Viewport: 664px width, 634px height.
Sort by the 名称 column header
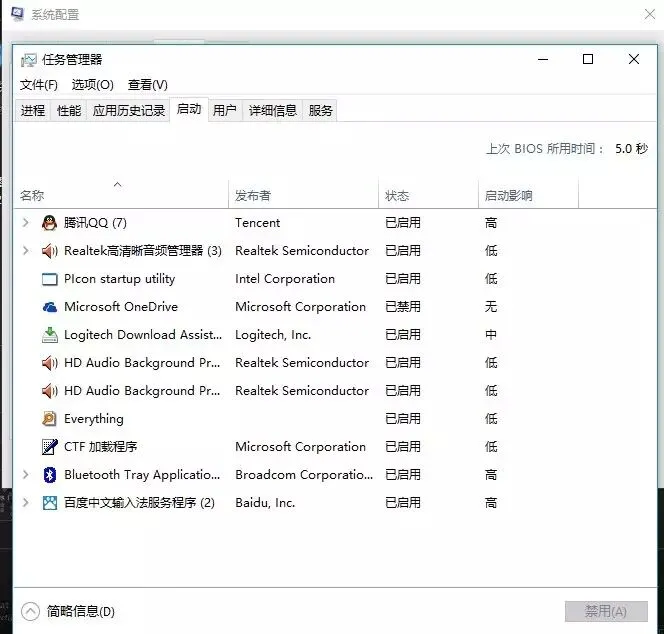point(121,195)
